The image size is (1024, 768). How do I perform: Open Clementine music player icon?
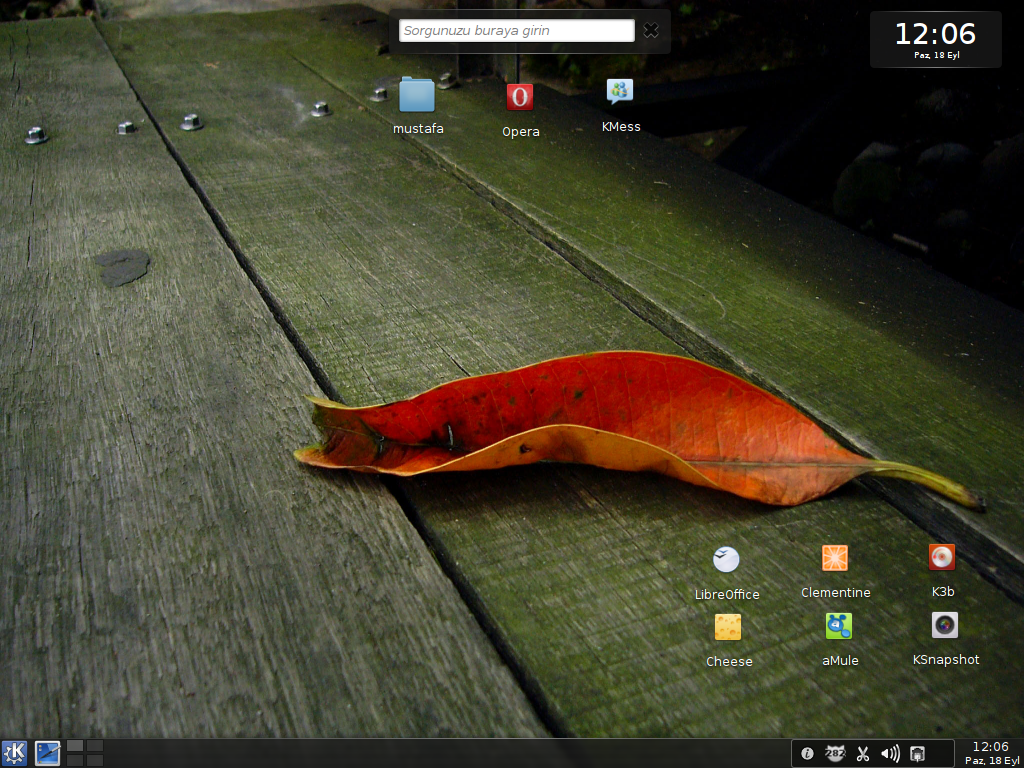[834, 558]
